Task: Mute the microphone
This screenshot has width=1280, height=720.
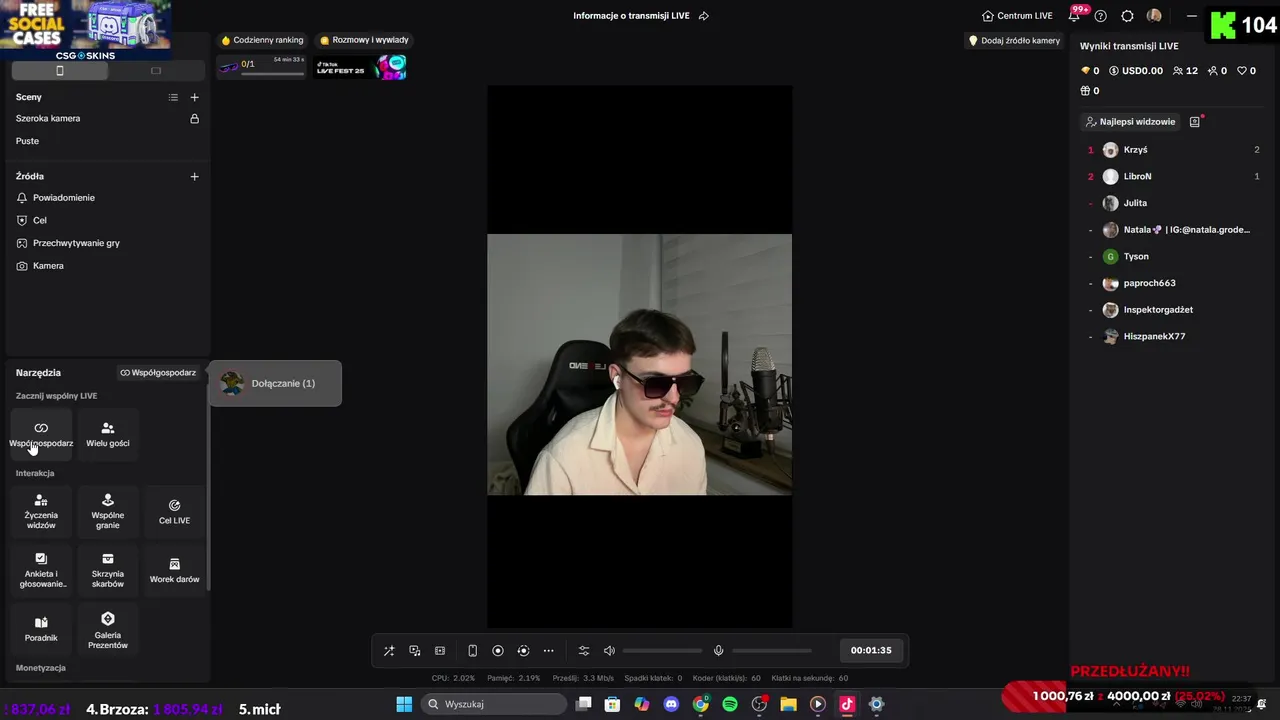Action: pos(718,651)
